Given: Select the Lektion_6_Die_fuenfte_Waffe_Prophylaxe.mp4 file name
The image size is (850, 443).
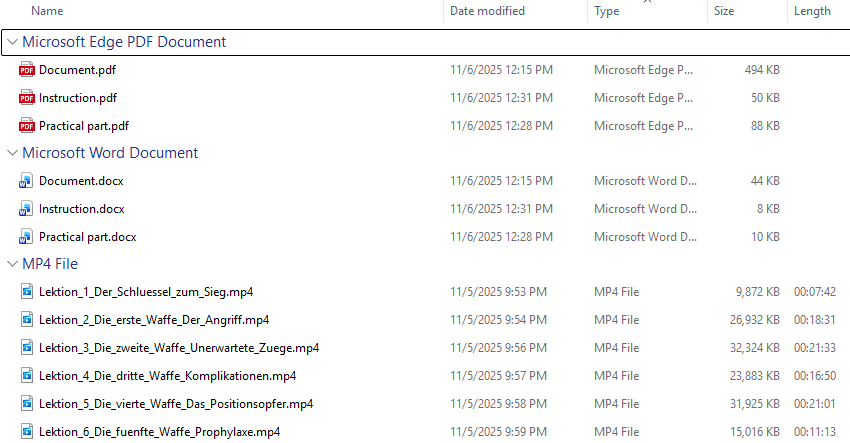Looking at the screenshot, I should point(159,432).
